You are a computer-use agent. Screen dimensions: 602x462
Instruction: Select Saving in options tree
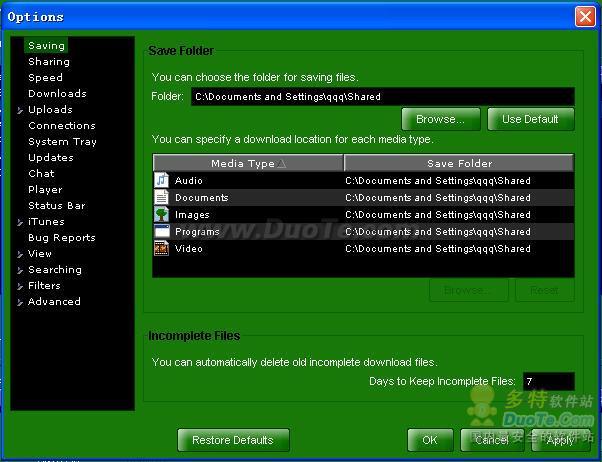46,45
